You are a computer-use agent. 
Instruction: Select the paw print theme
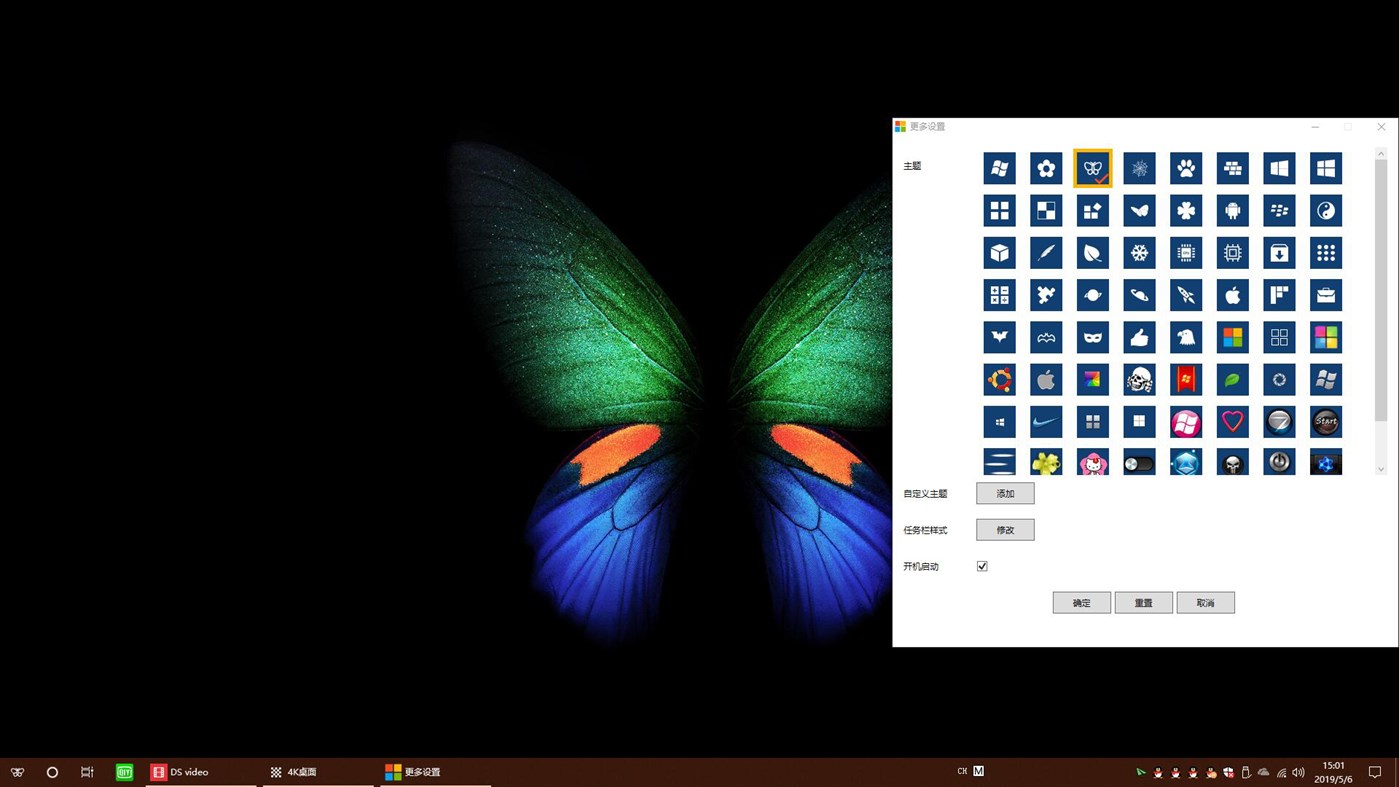(x=1186, y=168)
